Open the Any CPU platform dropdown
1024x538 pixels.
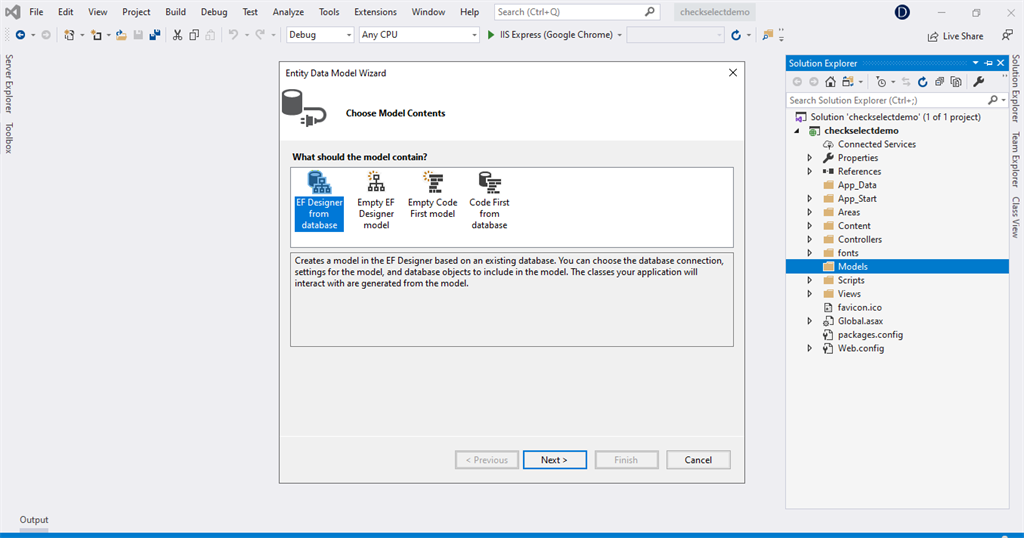click(419, 35)
